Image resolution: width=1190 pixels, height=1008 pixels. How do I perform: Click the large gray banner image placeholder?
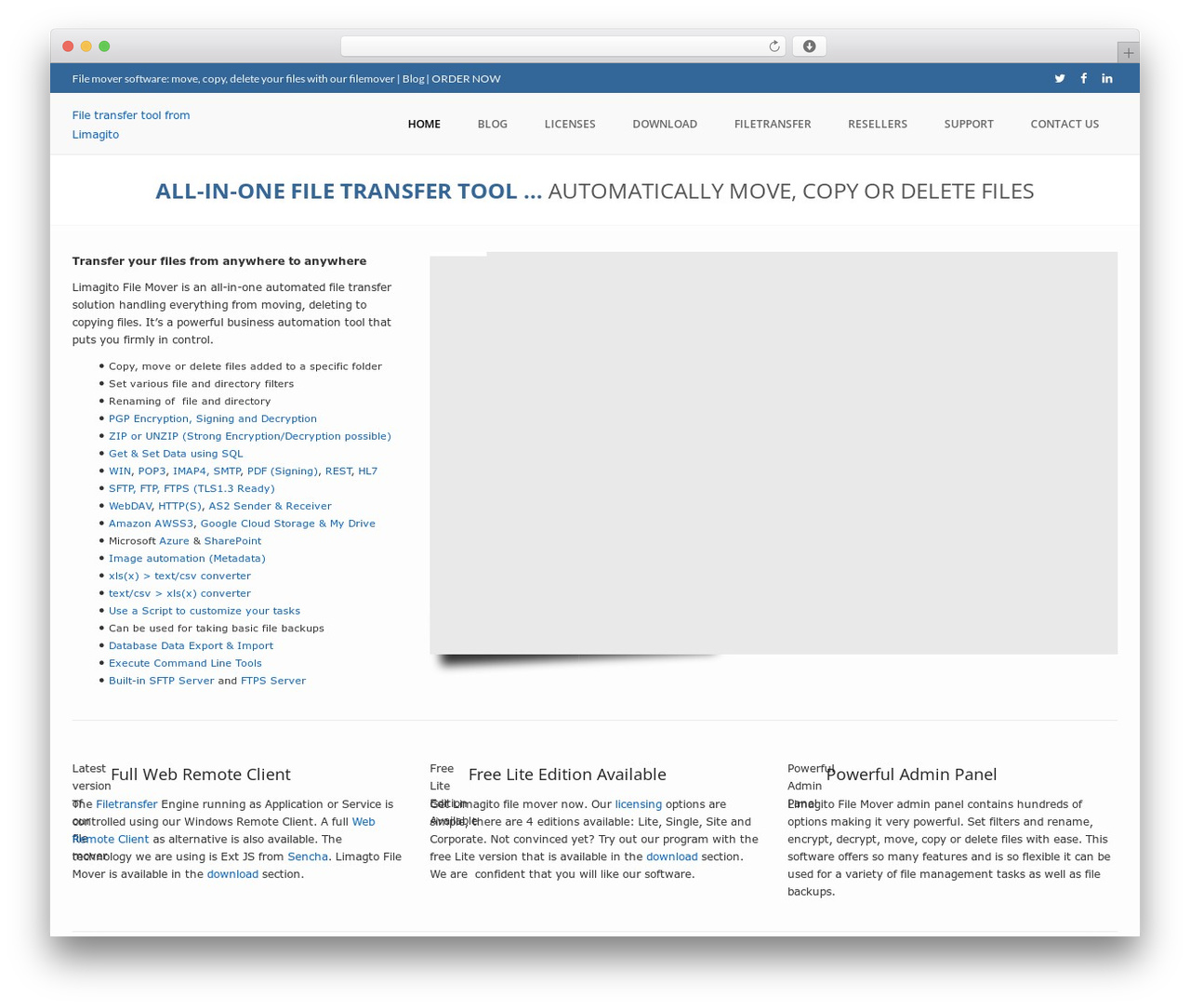tap(773, 453)
